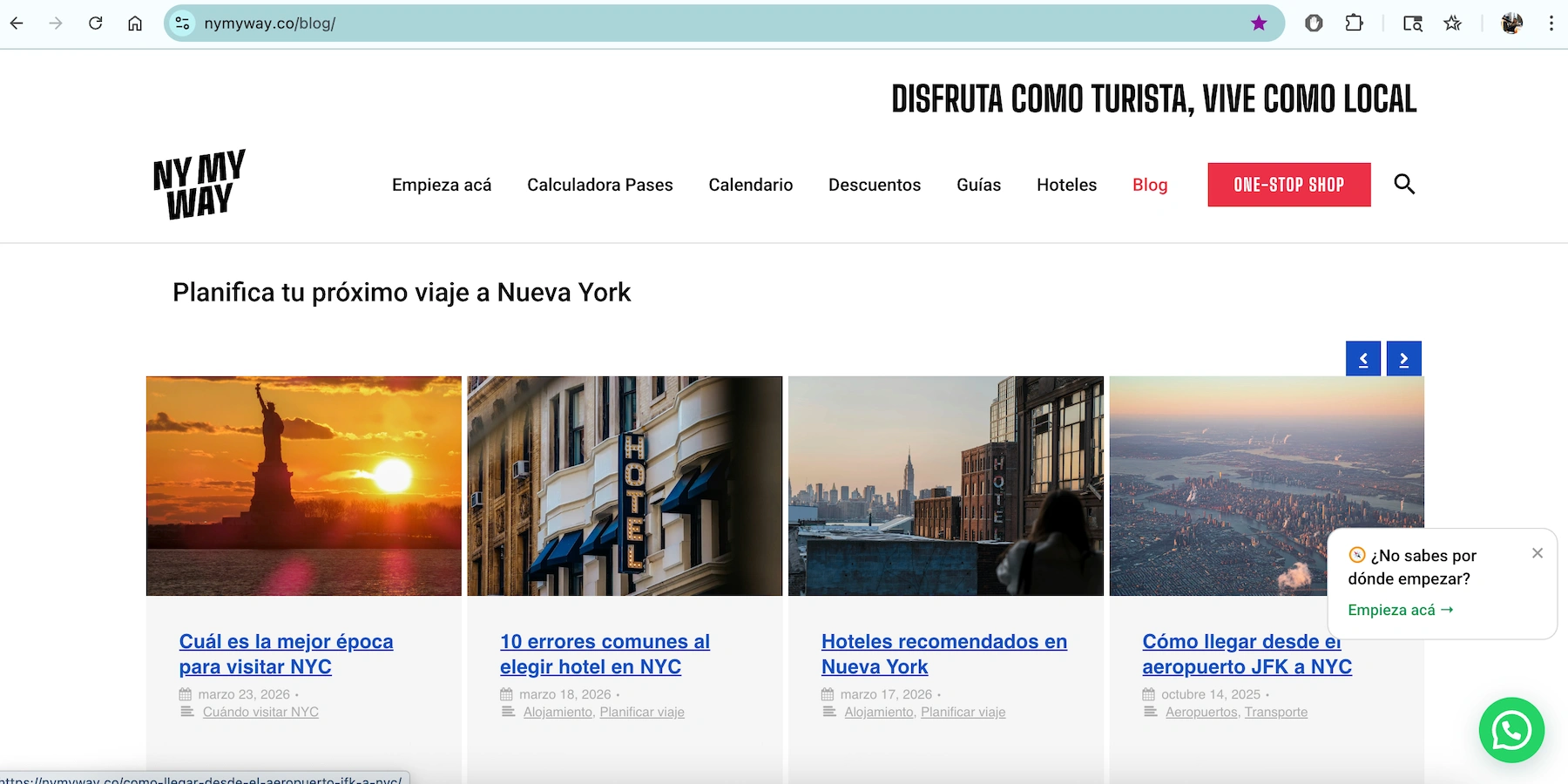Viewport: 1568px width, 784px height.
Task: Click the site information icon beside the URL
Action: (x=182, y=24)
